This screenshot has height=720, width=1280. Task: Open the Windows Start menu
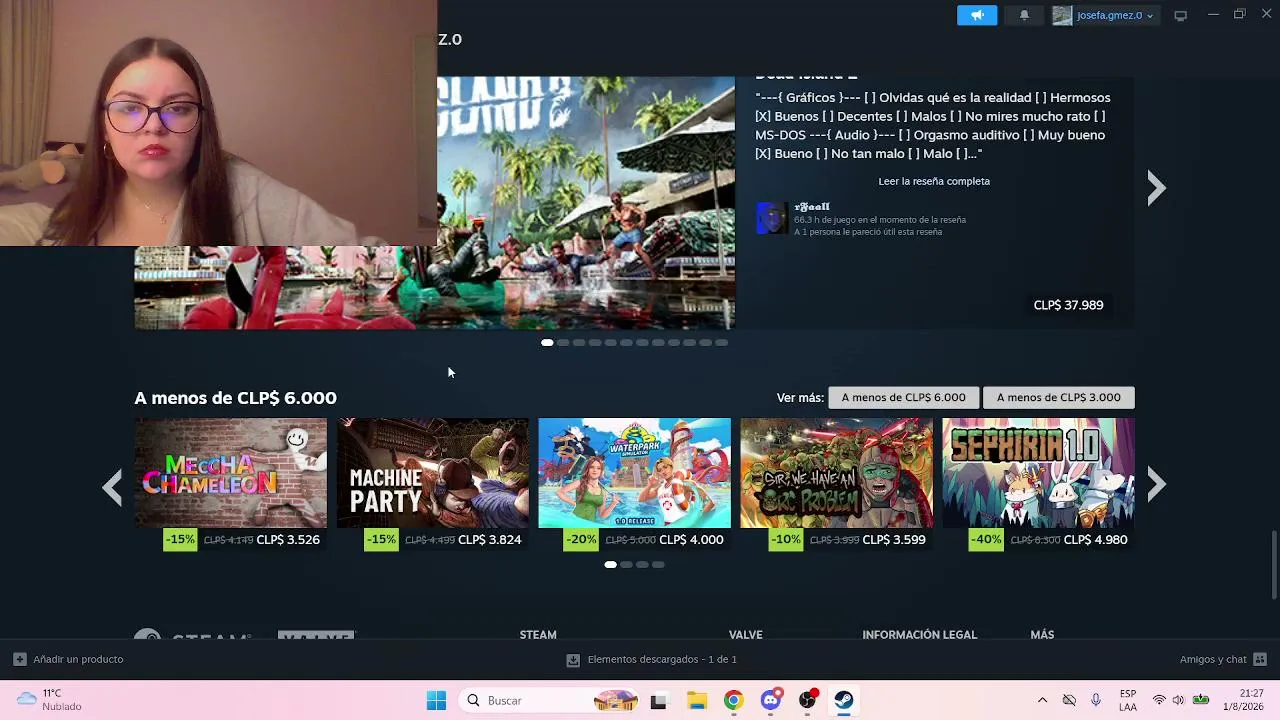coord(436,700)
